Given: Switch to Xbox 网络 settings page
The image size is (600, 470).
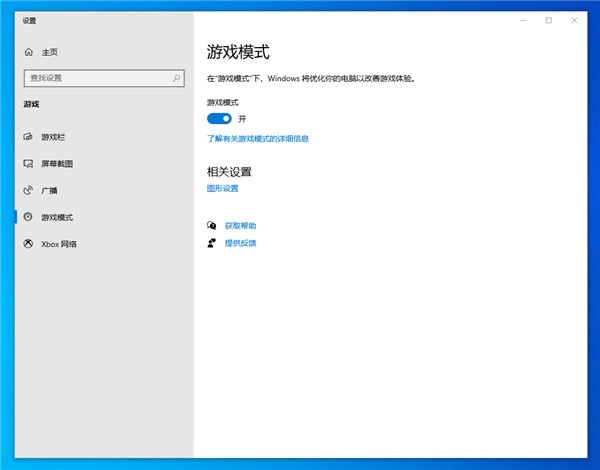Looking at the screenshot, I should click(x=59, y=244).
